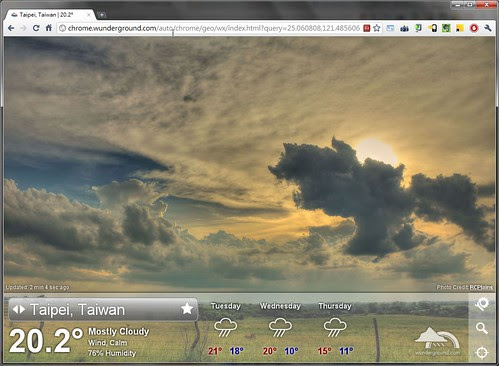Click the address bar URL field
This screenshot has width=499, height=366.
pyautogui.click(x=213, y=28)
